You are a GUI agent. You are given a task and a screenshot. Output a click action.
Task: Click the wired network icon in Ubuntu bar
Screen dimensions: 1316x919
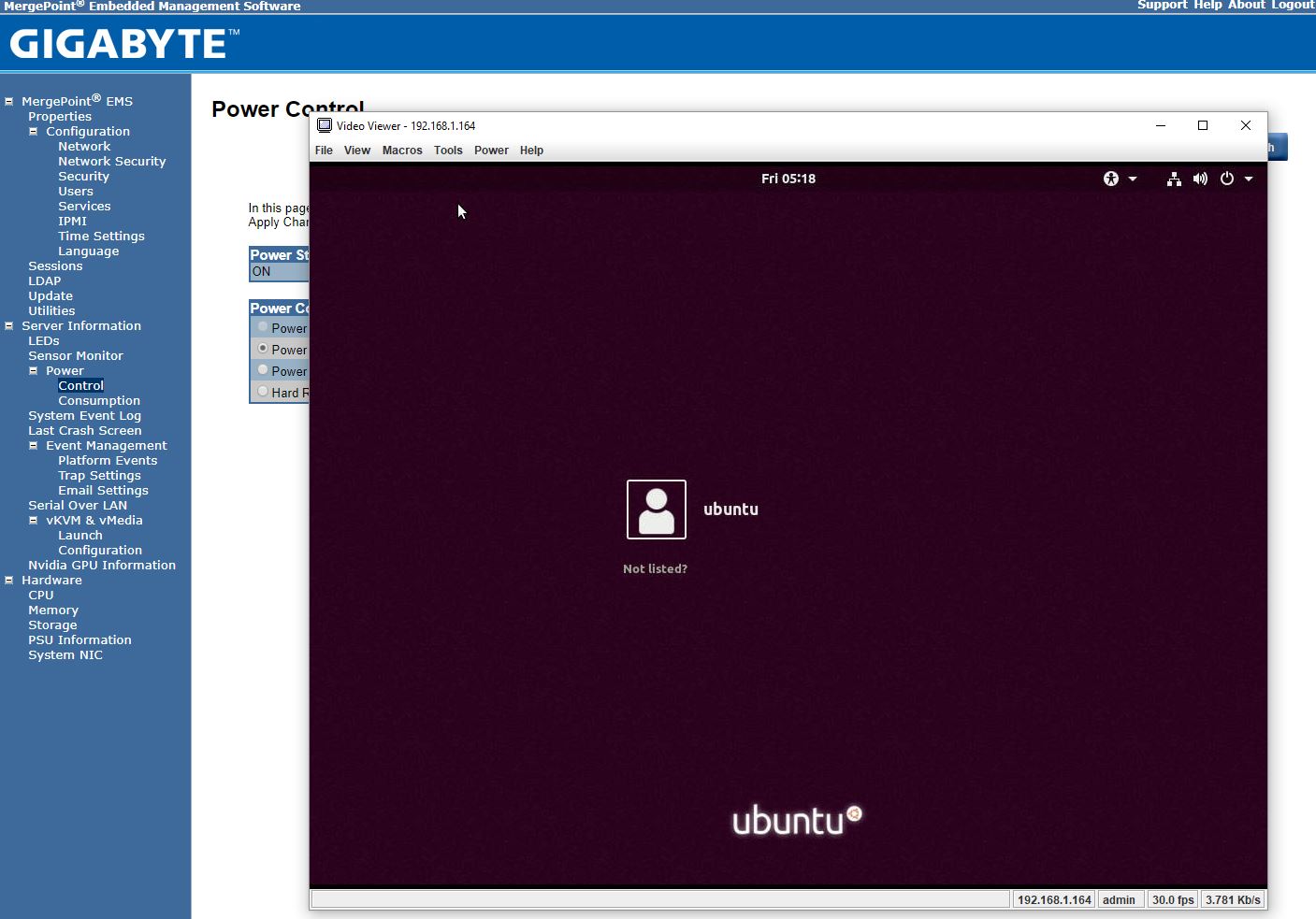[x=1174, y=179]
